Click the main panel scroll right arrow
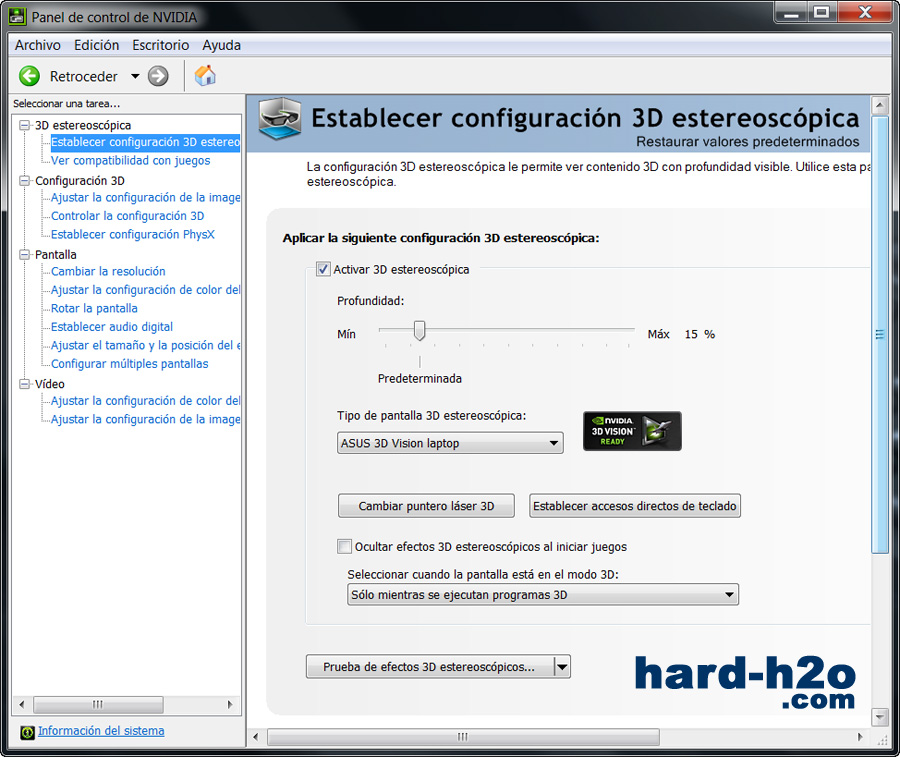The width and height of the screenshot is (900, 757). click(x=860, y=737)
